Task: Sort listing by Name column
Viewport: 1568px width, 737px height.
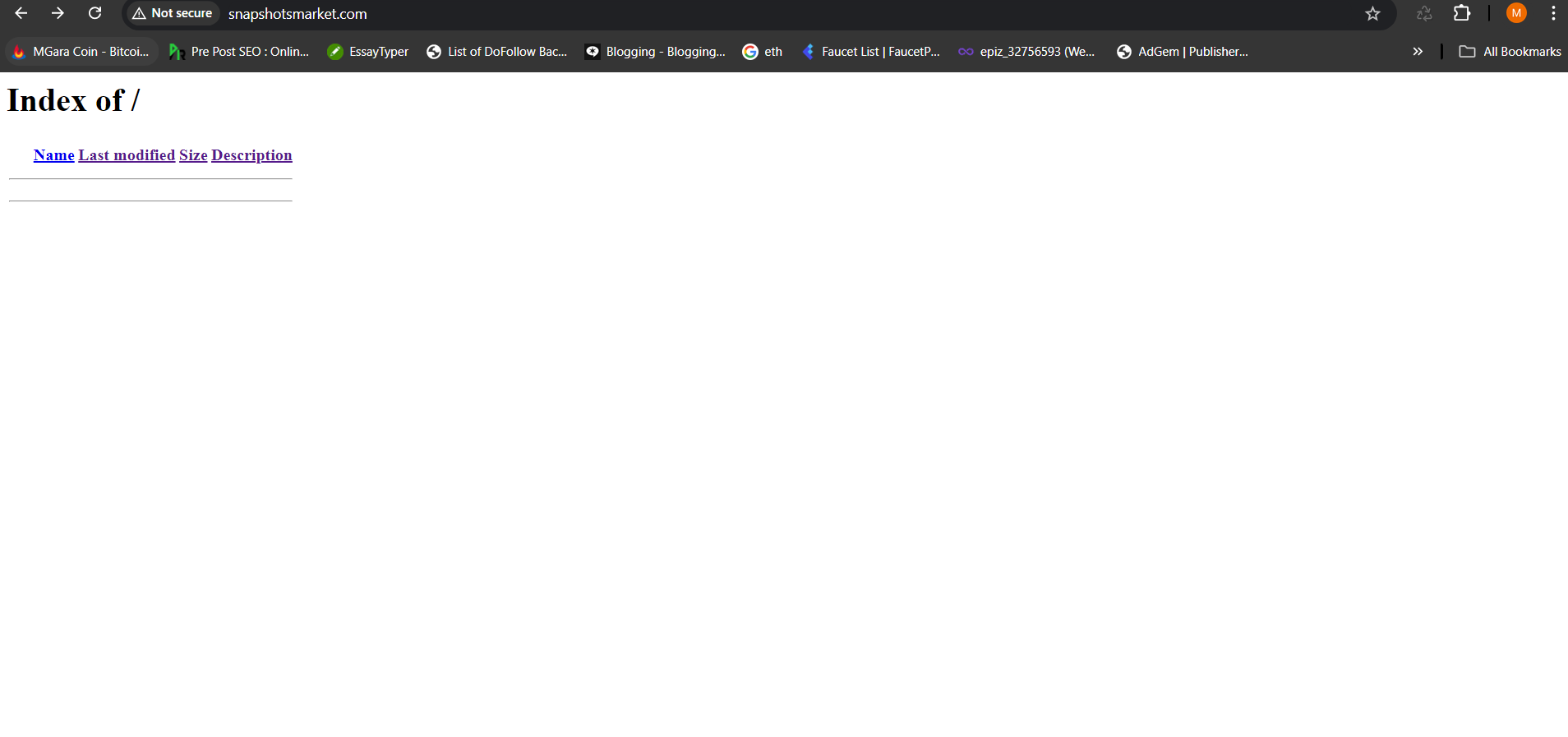Action: (x=54, y=155)
